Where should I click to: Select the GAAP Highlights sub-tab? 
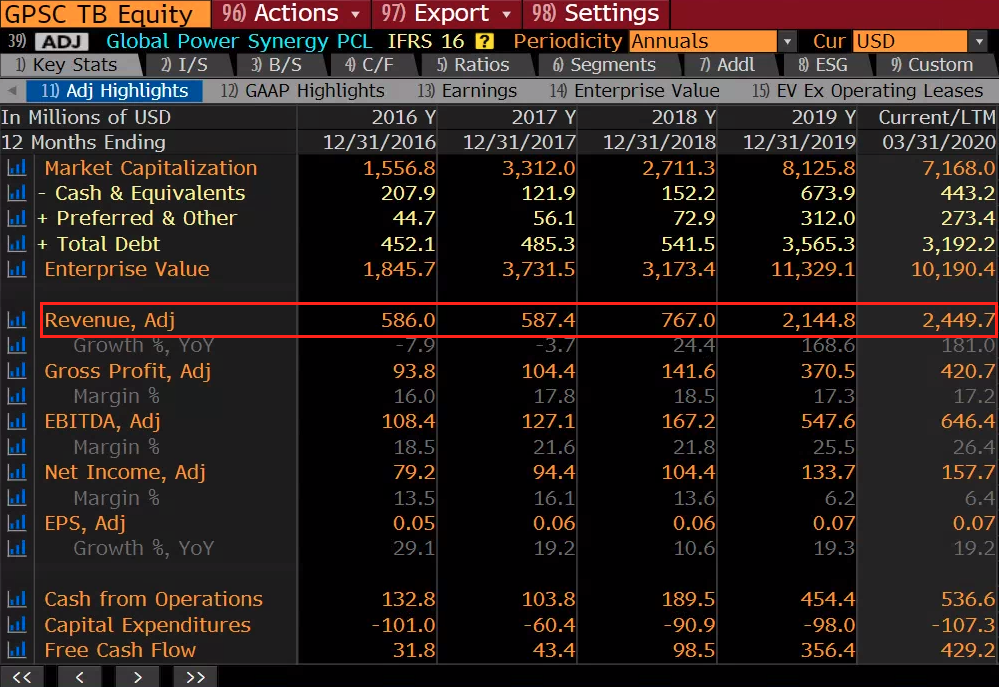click(302, 91)
